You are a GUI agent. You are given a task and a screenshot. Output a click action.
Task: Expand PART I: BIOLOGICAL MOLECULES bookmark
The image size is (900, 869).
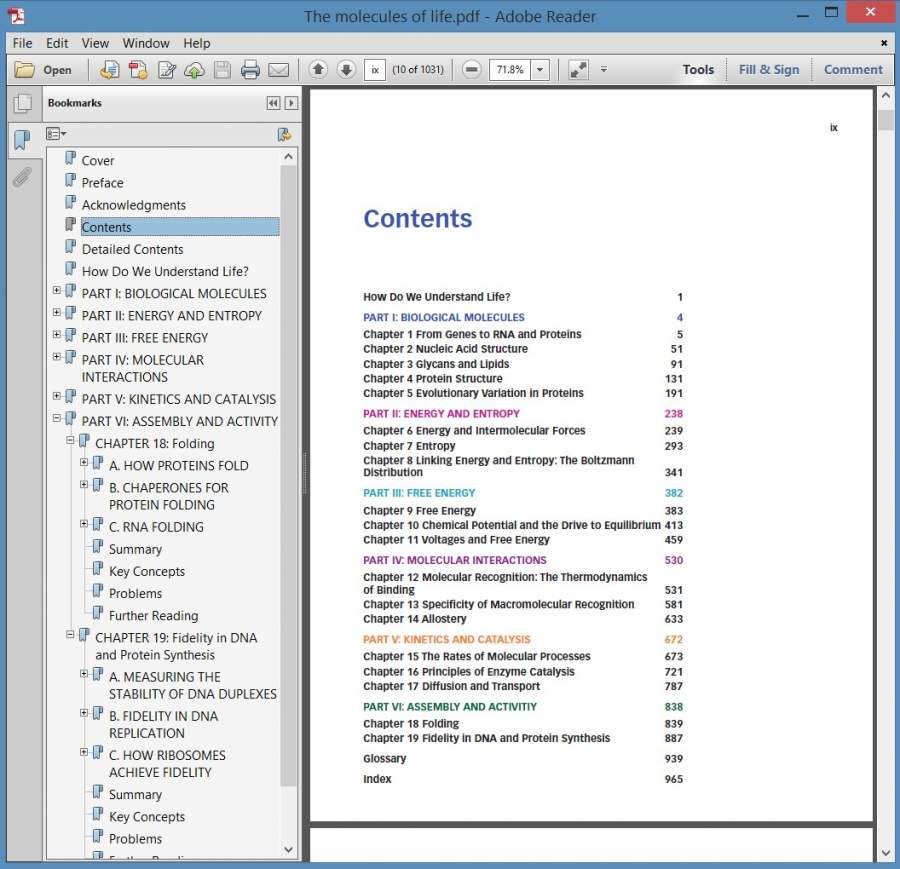pyautogui.click(x=56, y=290)
